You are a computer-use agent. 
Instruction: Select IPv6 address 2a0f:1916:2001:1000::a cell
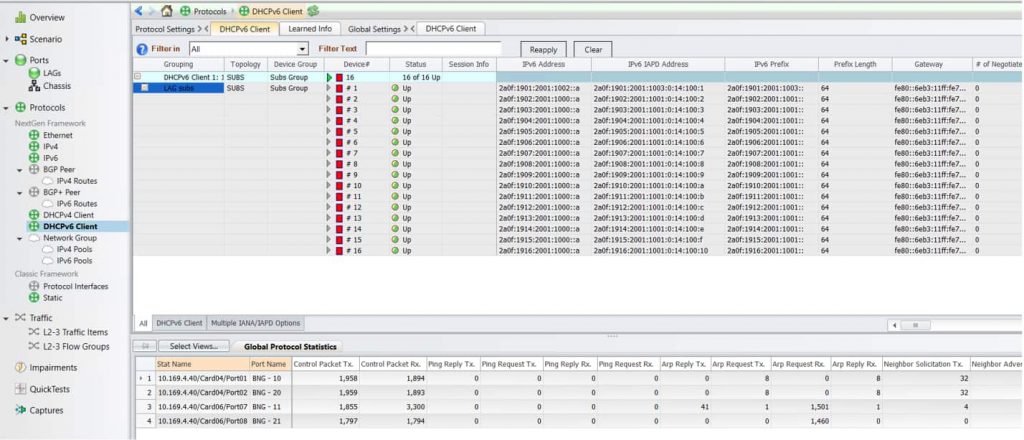tap(543, 251)
